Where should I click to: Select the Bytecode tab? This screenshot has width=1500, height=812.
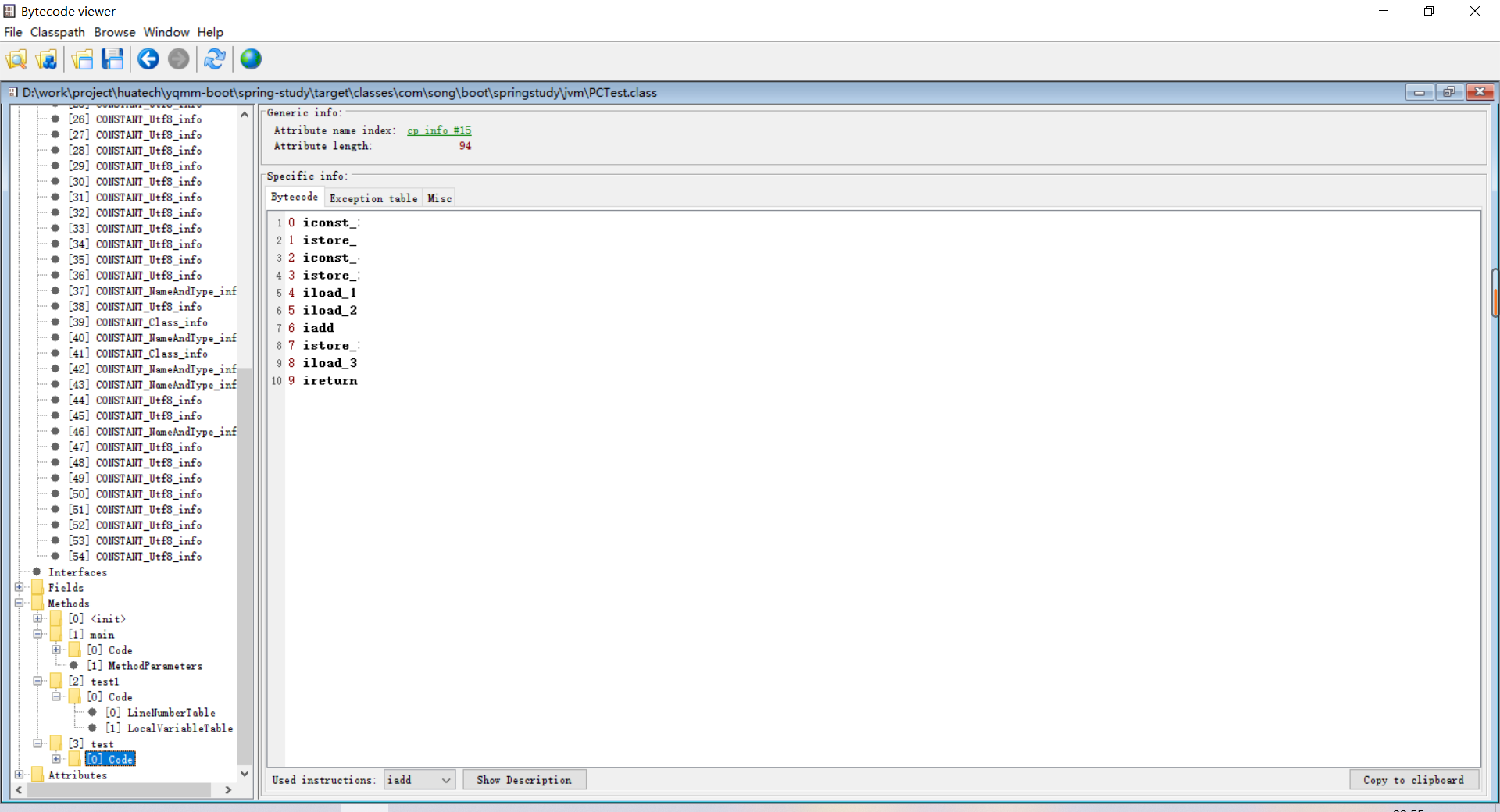pos(295,197)
